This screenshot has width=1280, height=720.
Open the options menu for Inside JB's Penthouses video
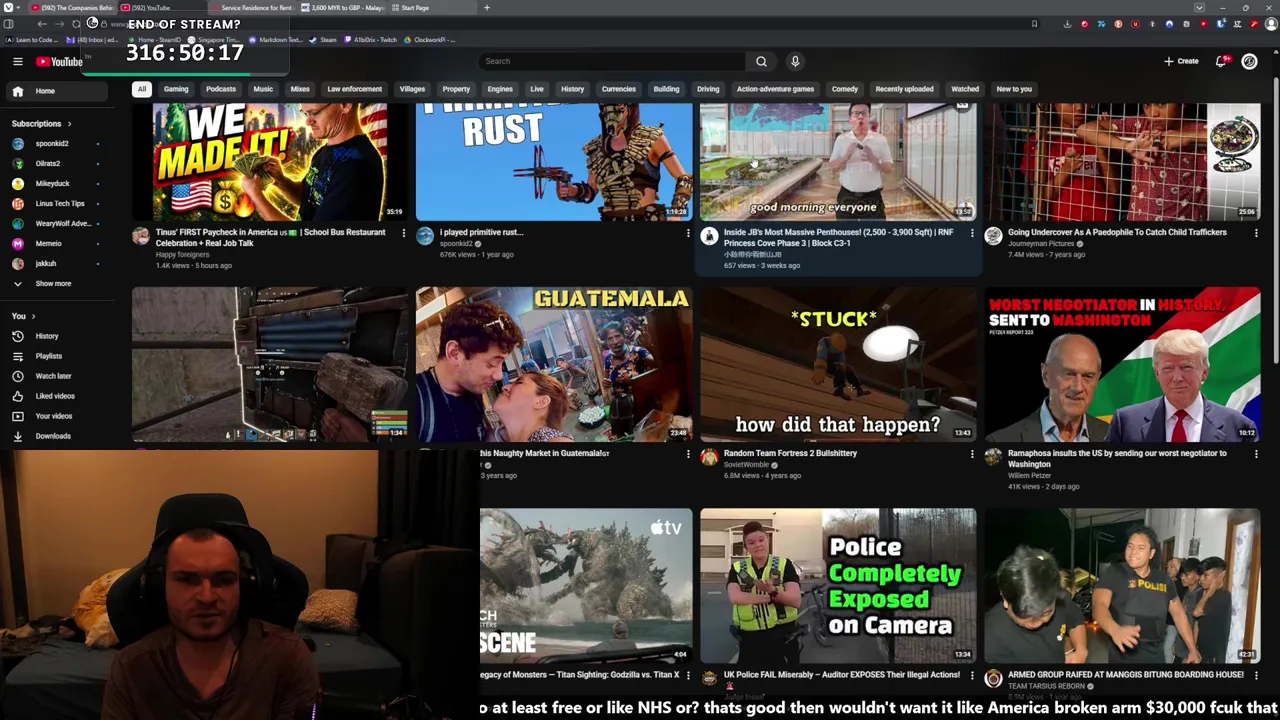[972, 233]
